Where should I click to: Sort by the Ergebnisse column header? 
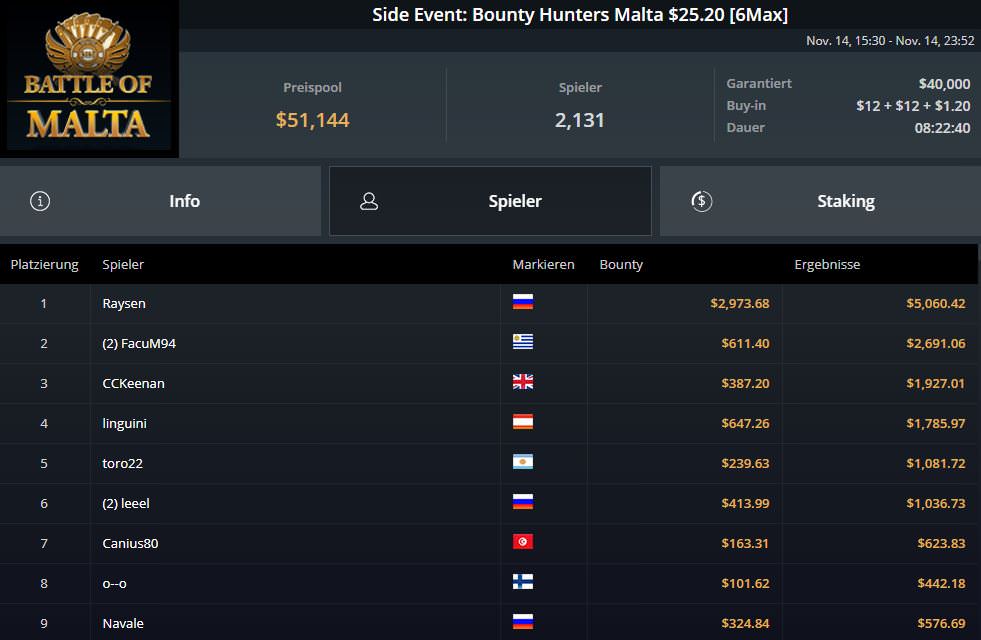point(827,265)
